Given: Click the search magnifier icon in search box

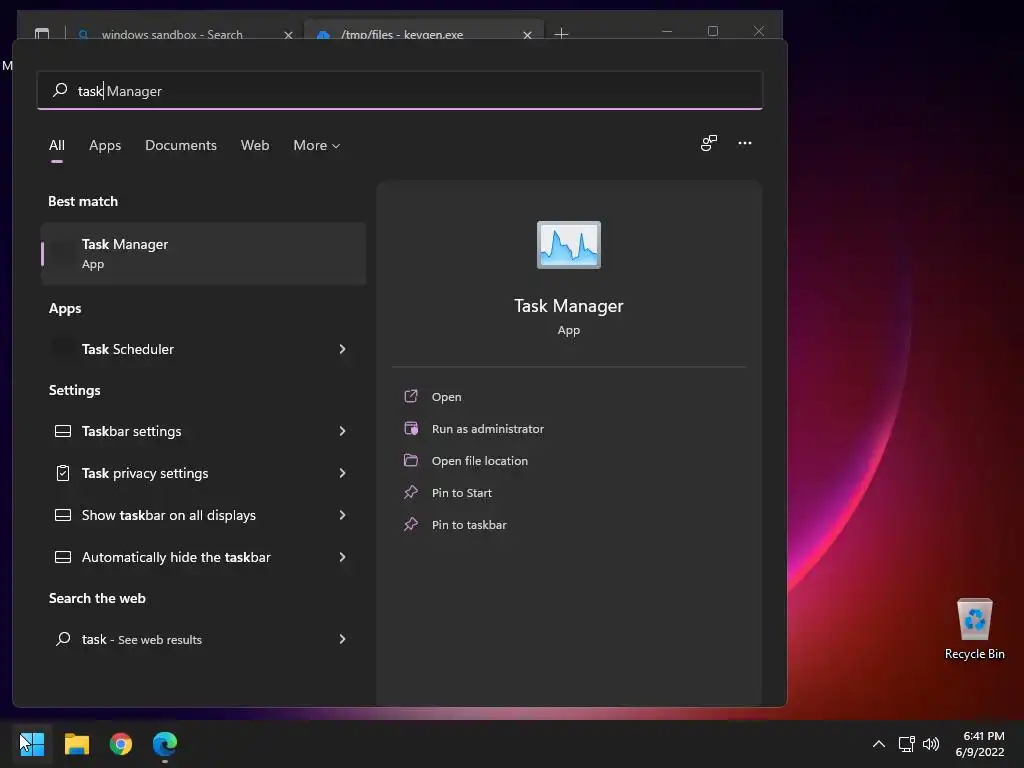Looking at the screenshot, I should pyautogui.click(x=60, y=89).
